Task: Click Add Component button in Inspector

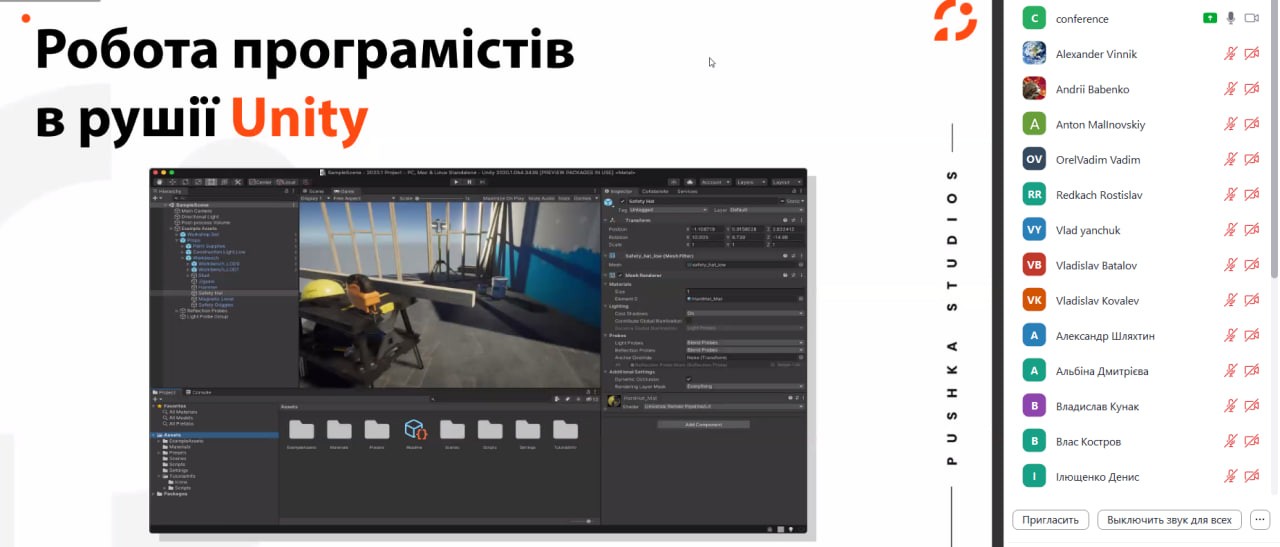Action: point(704,424)
